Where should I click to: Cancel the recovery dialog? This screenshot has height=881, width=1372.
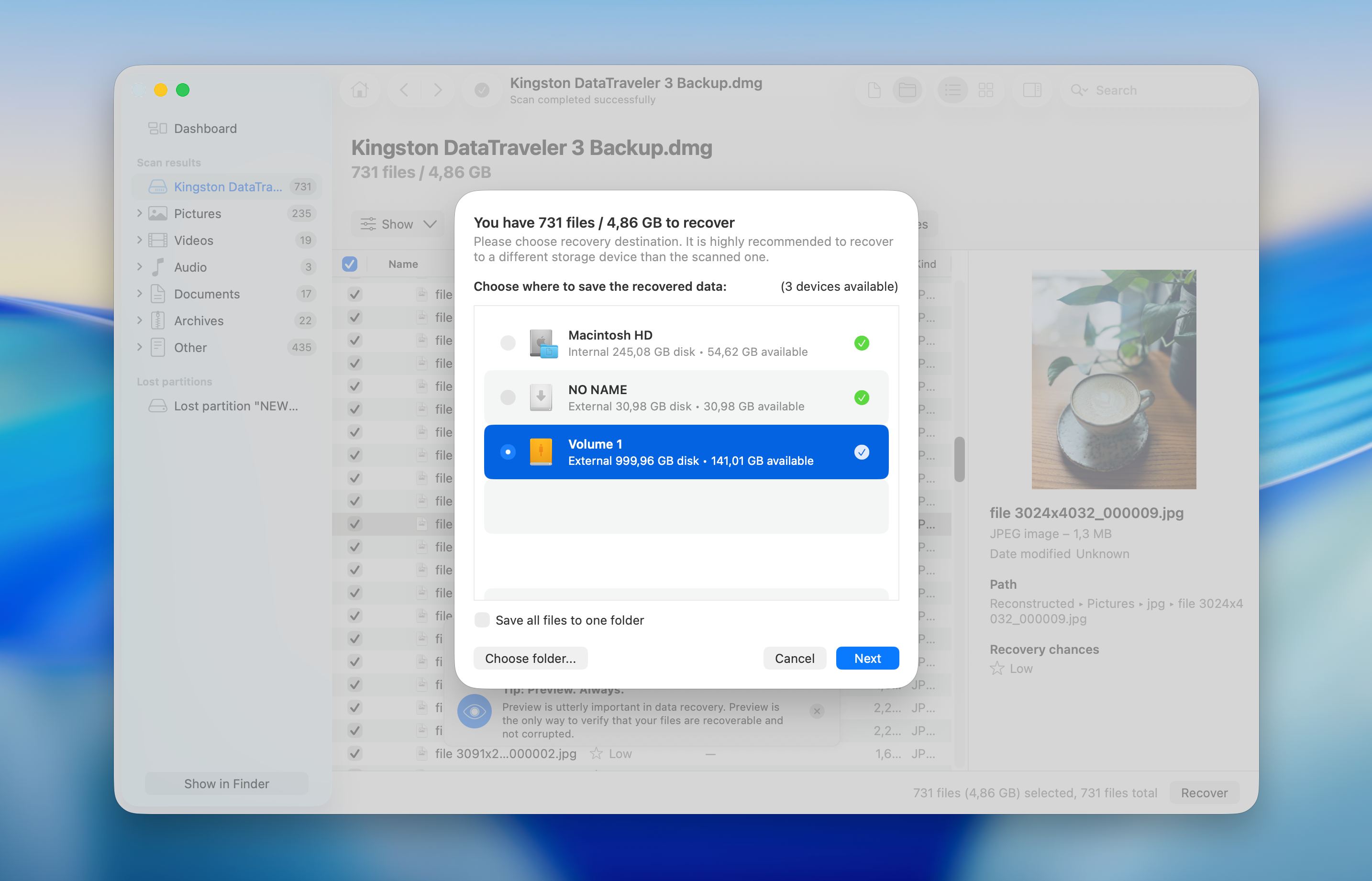click(x=794, y=659)
